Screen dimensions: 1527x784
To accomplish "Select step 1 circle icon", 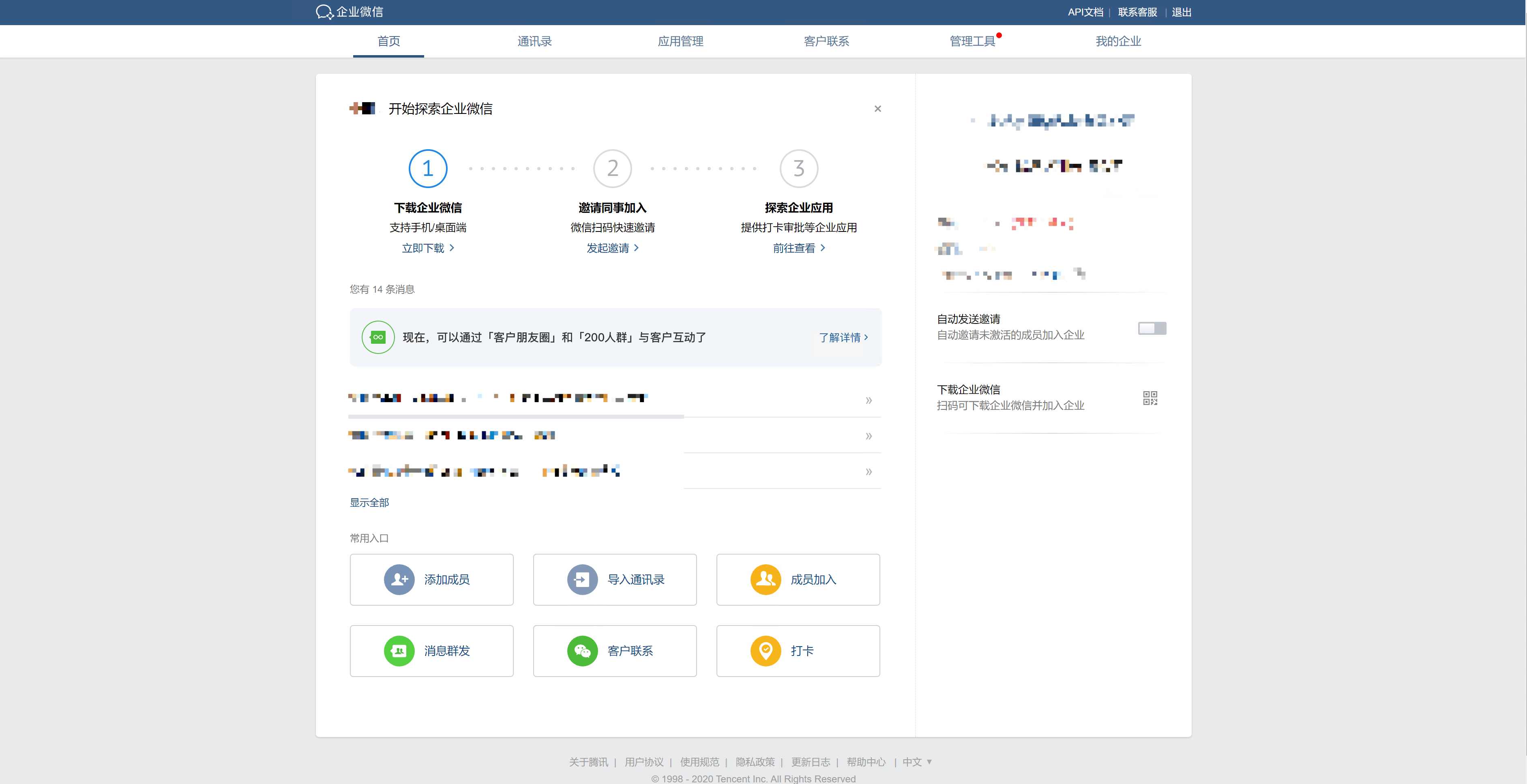I will click(428, 168).
